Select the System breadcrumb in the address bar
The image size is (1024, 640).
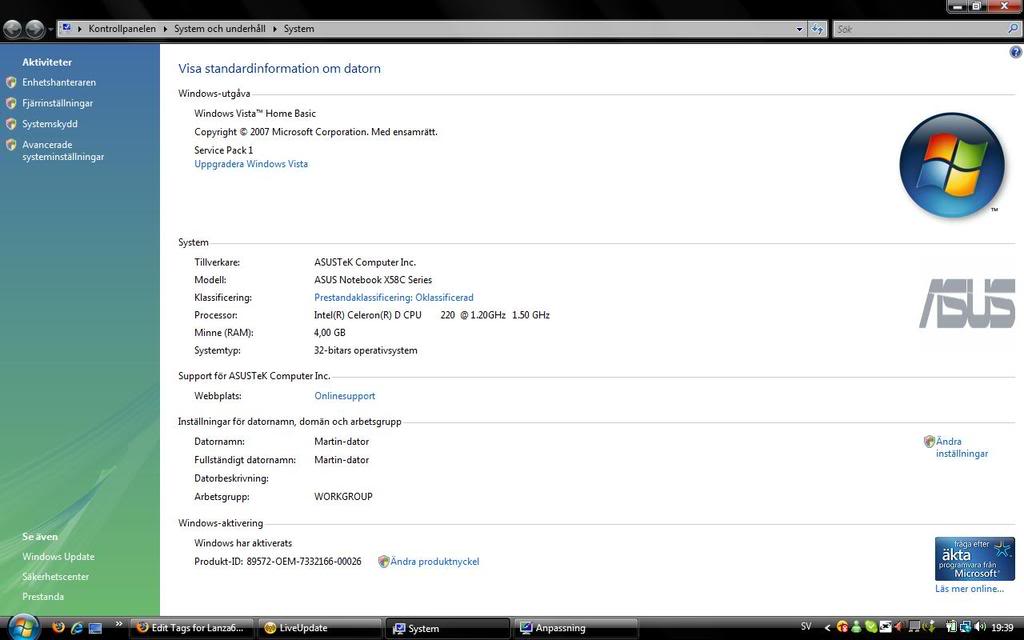click(x=298, y=29)
